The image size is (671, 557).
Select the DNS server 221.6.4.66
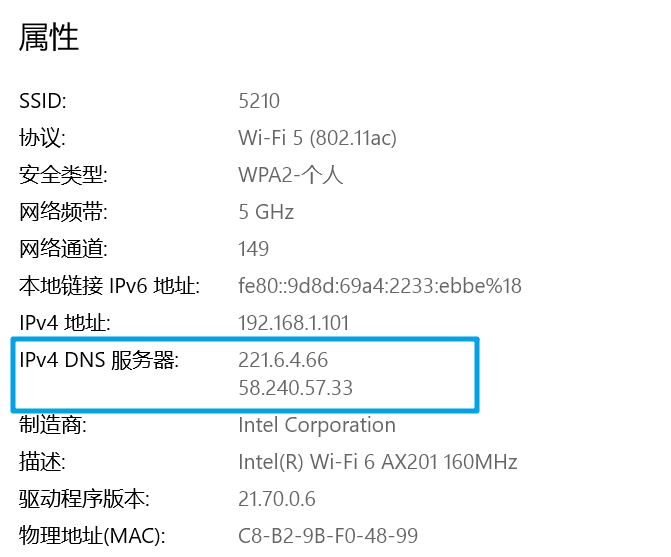(283, 360)
